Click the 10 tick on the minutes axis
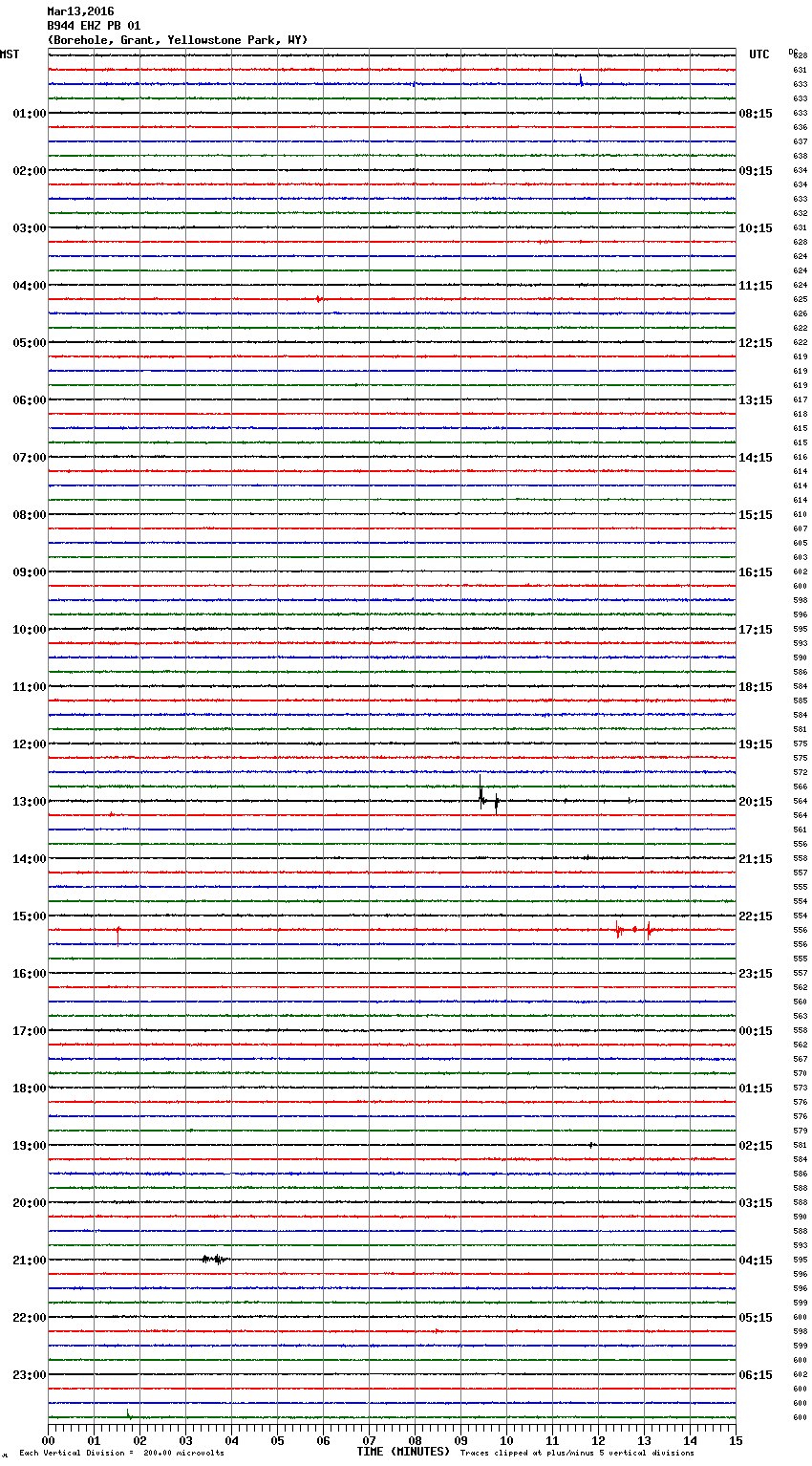This screenshot has width=812, height=1466. [x=507, y=1440]
